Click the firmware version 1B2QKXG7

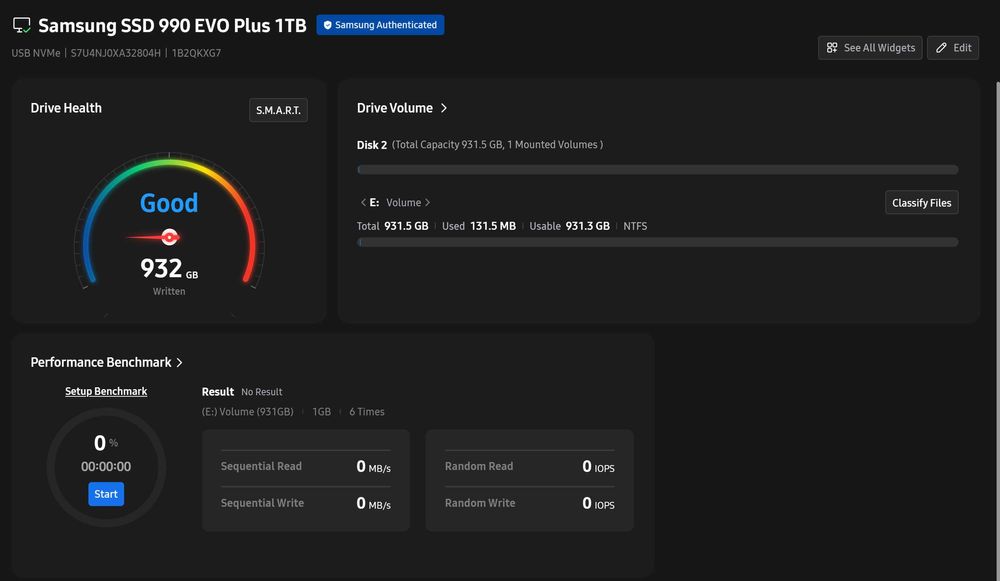[x=196, y=53]
